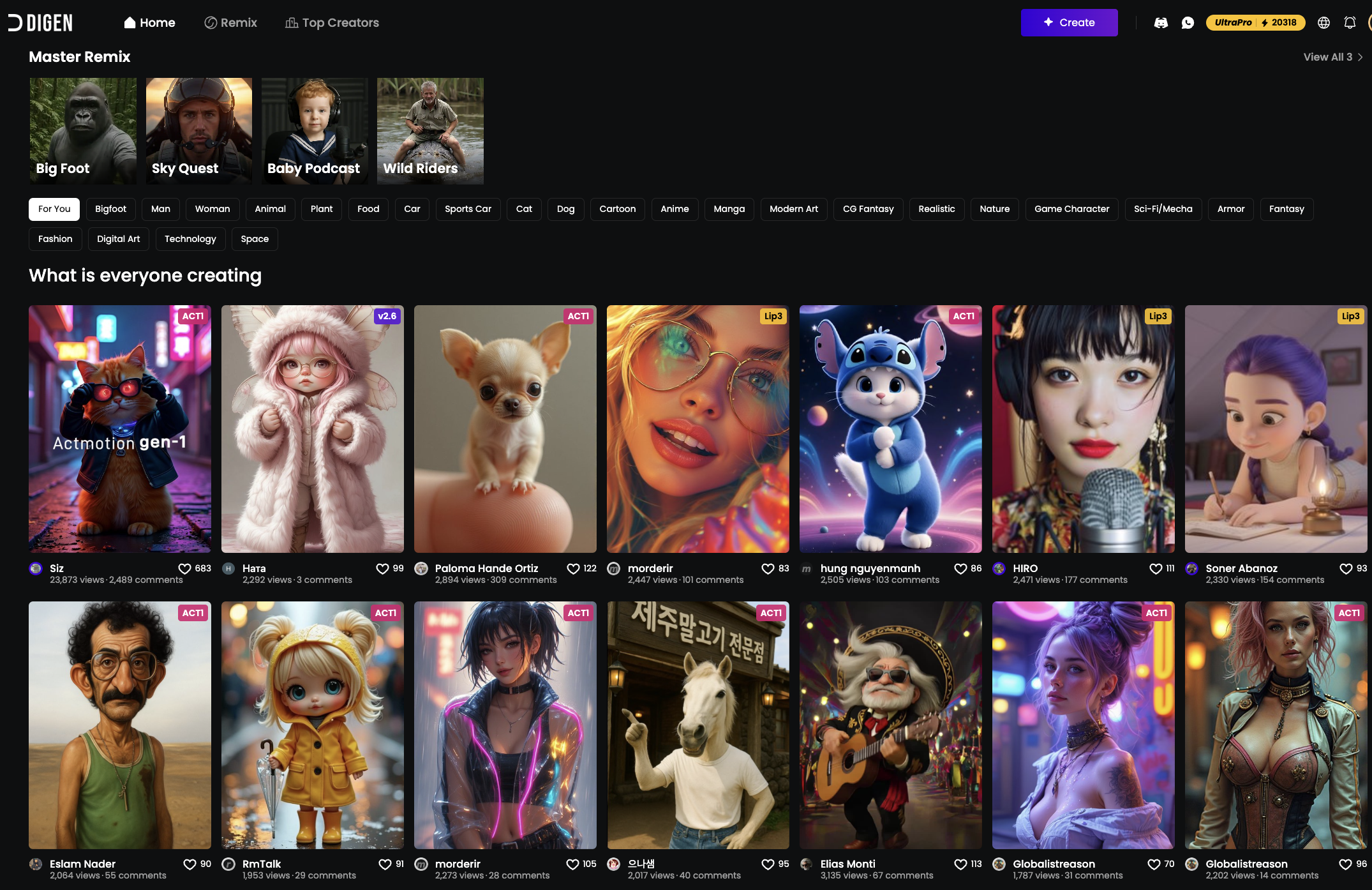Filter by Technology category
1372x890 pixels.
pos(190,239)
